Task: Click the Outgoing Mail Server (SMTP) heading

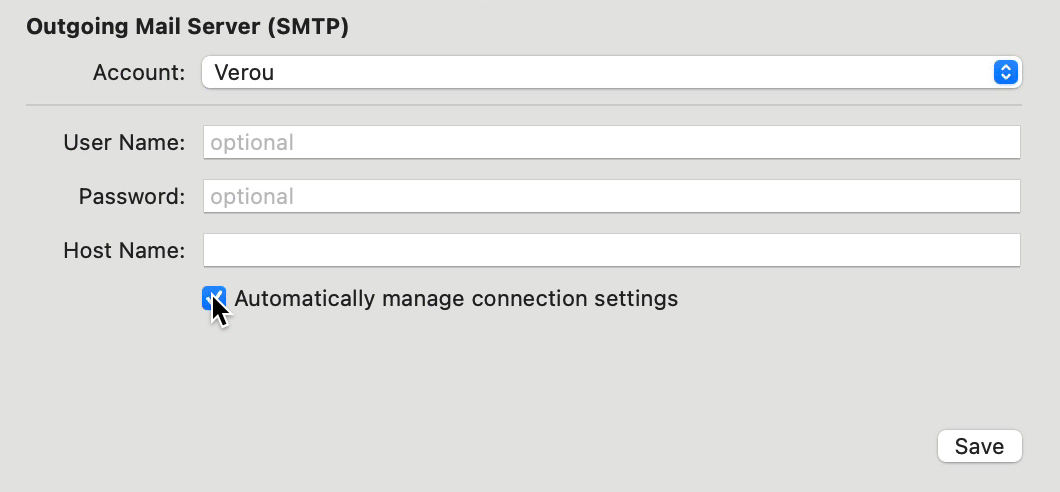Action: [x=187, y=27]
